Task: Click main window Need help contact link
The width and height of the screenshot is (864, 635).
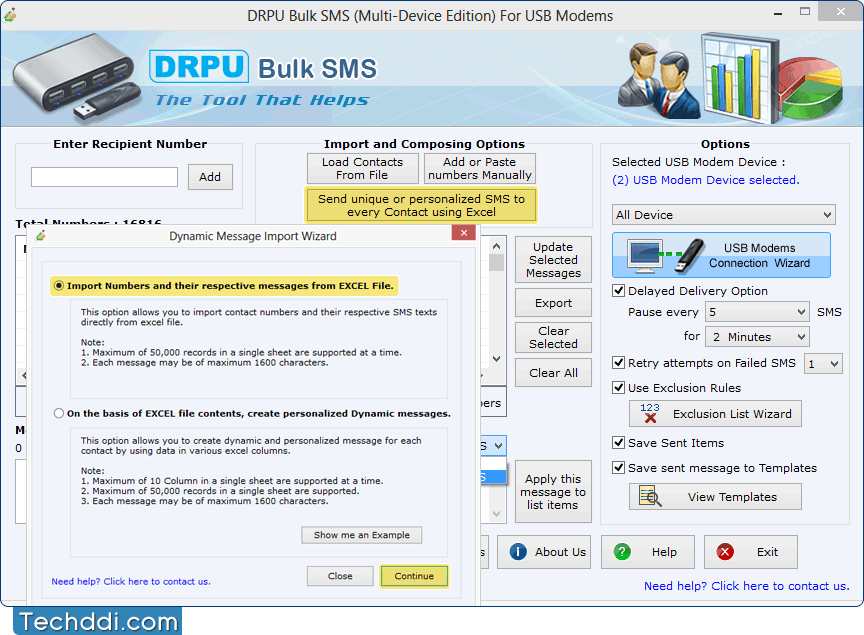Action: tap(747, 586)
